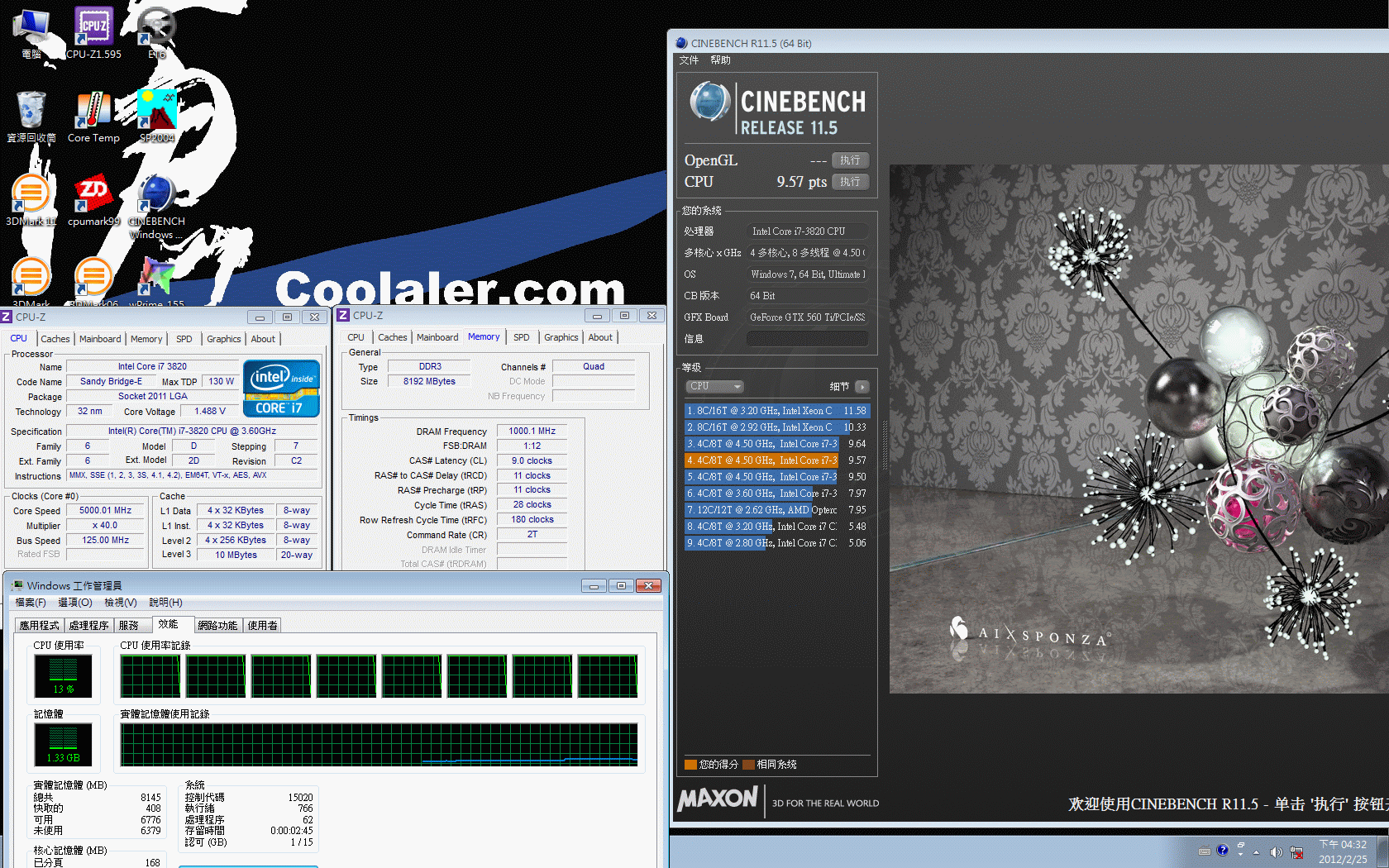The width and height of the screenshot is (1389, 868).
Task: Open the 資源回收筒 Recycle Bin
Action: (31, 117)
